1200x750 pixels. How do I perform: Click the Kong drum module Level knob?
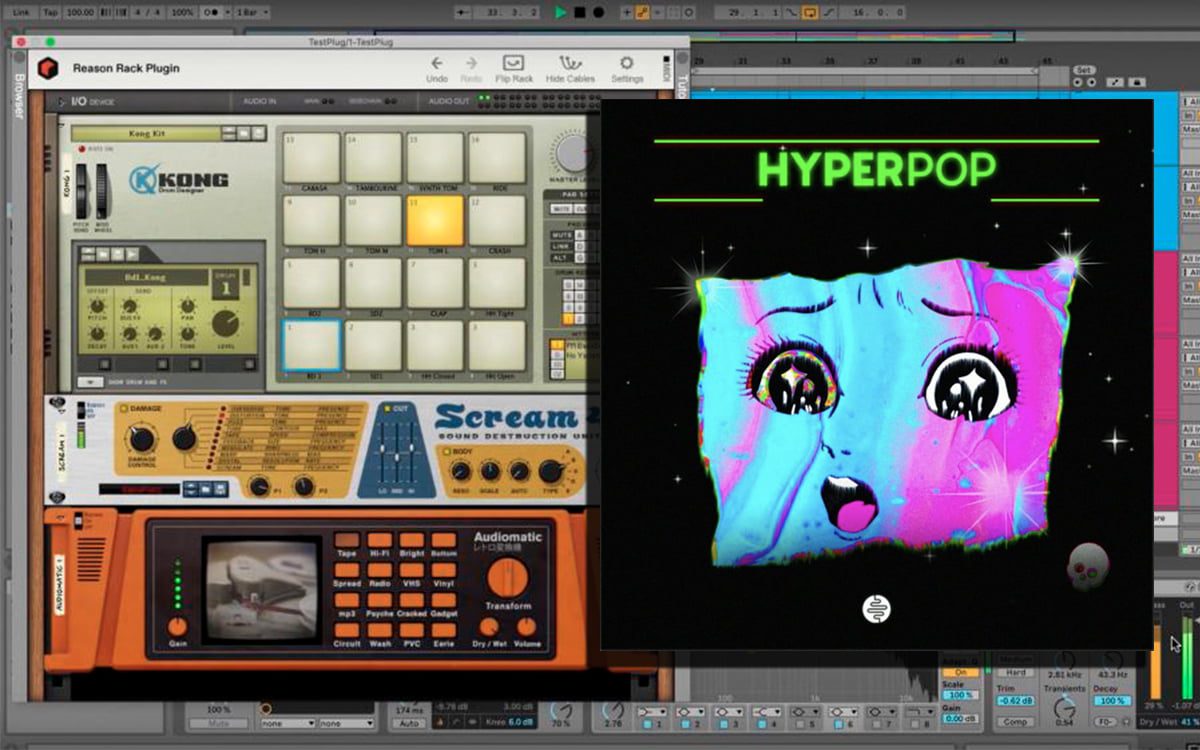226,323
